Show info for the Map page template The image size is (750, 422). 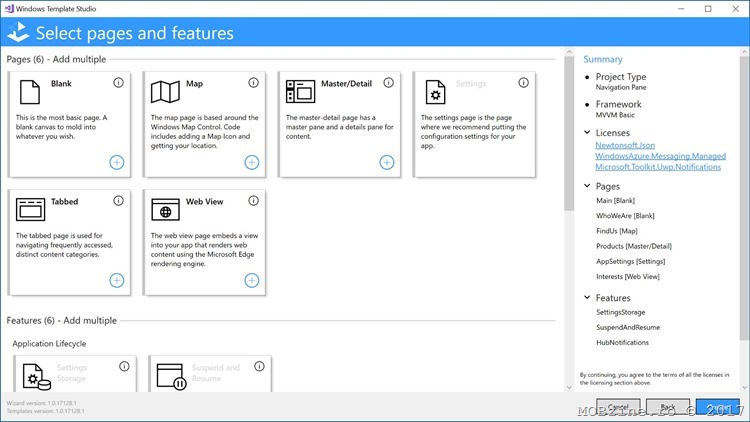253,83
